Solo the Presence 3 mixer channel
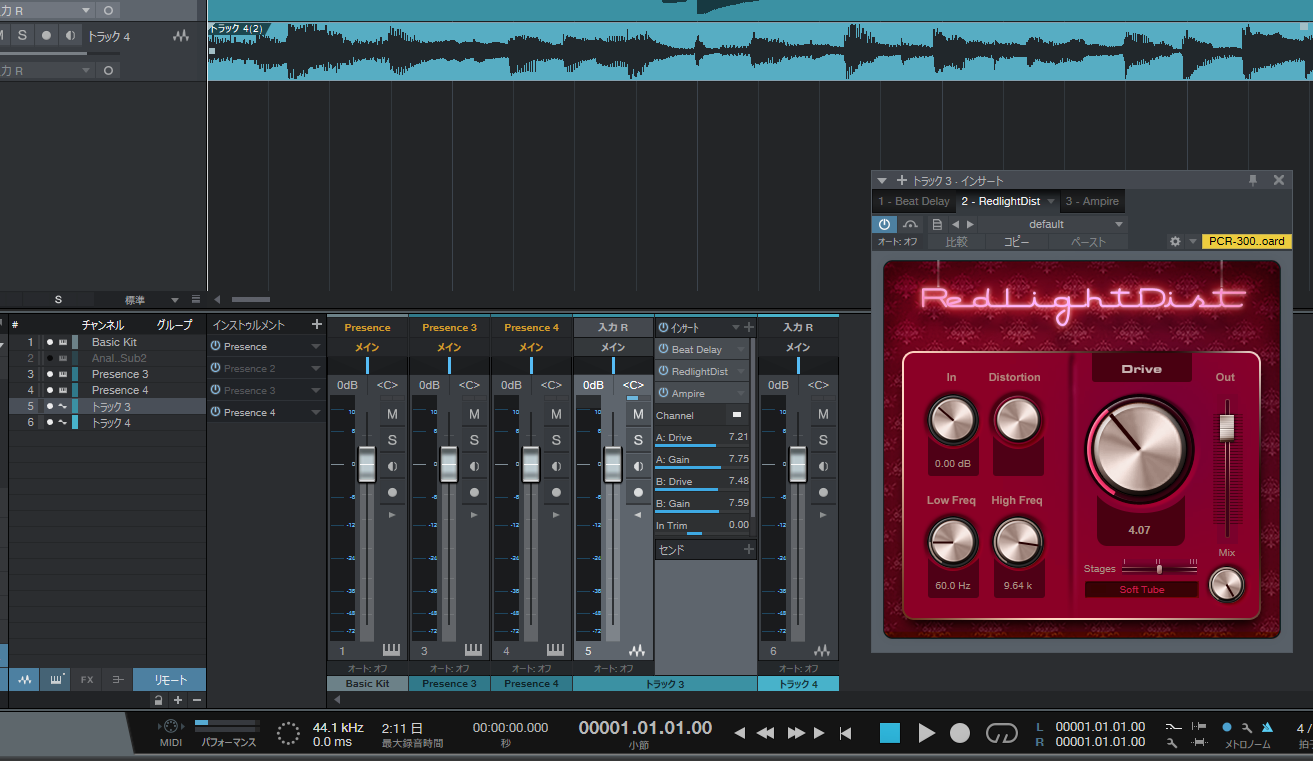 pyautogui.click(x=474, y=440)
